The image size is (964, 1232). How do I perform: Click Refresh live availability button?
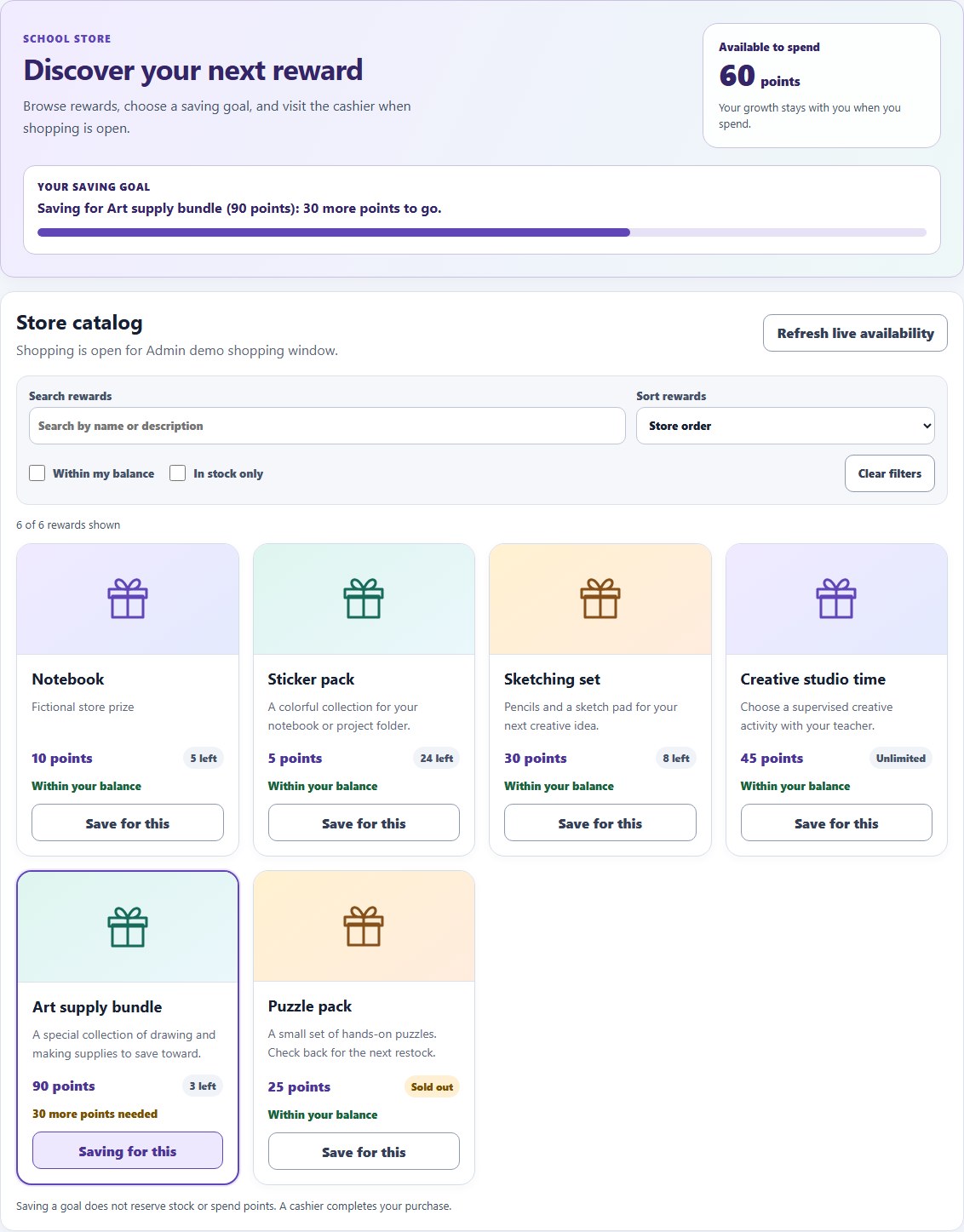[x=855, y=333]
